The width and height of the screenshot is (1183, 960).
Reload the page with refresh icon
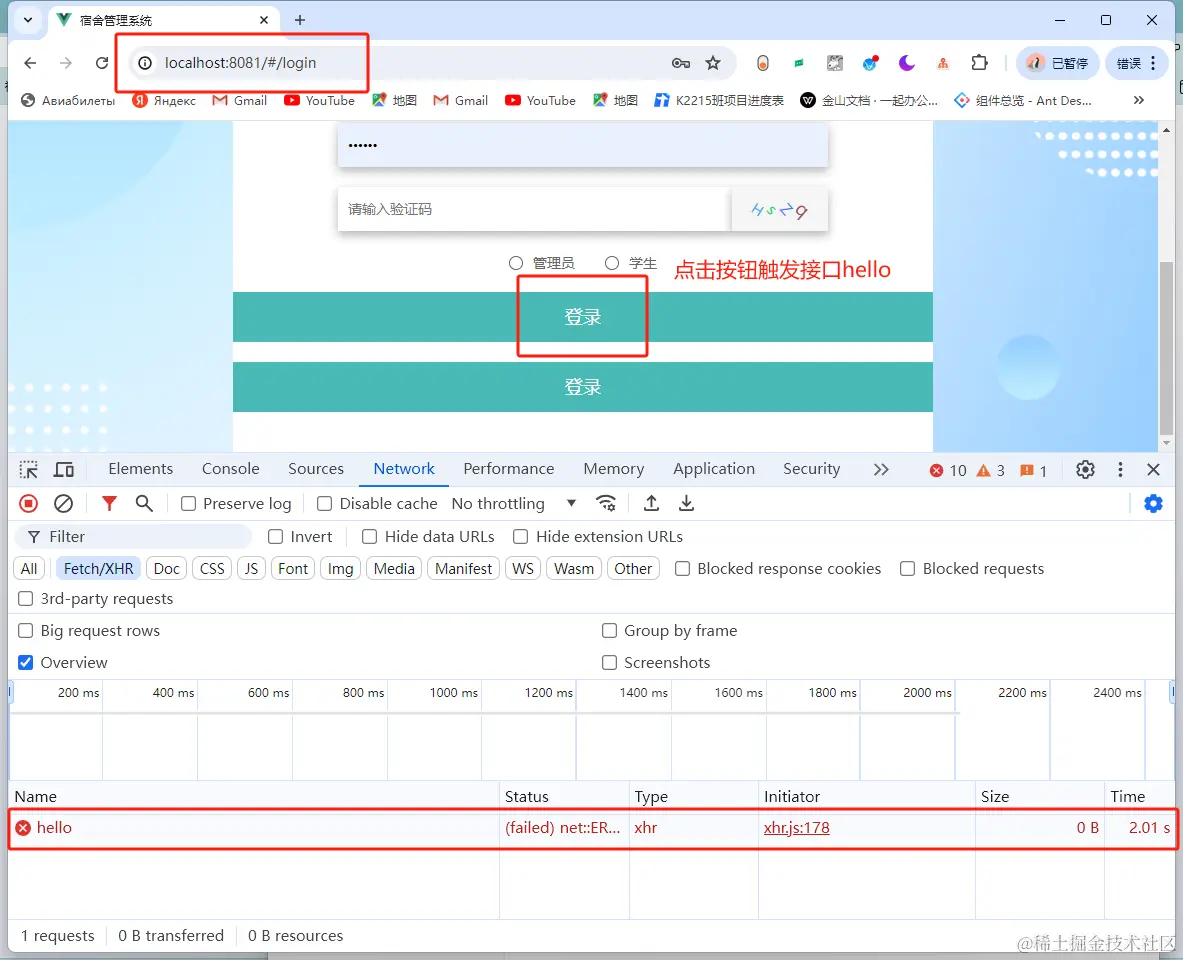click(102, 63)
